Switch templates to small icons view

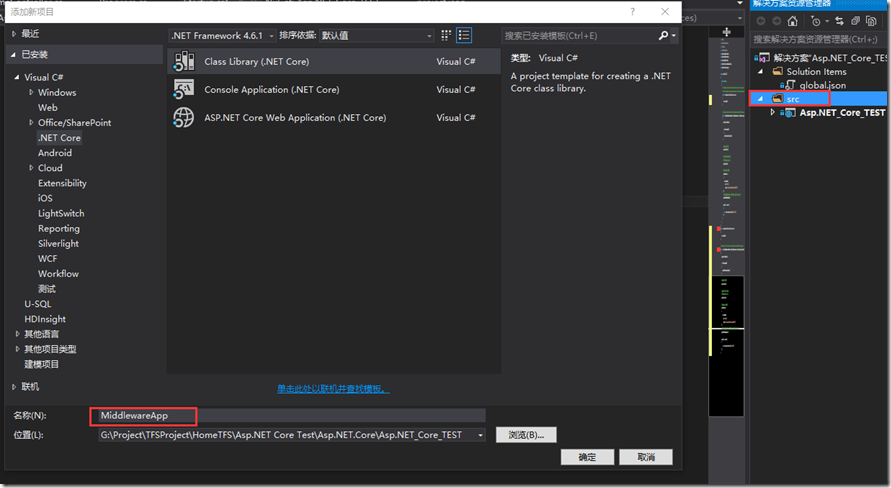446,35
